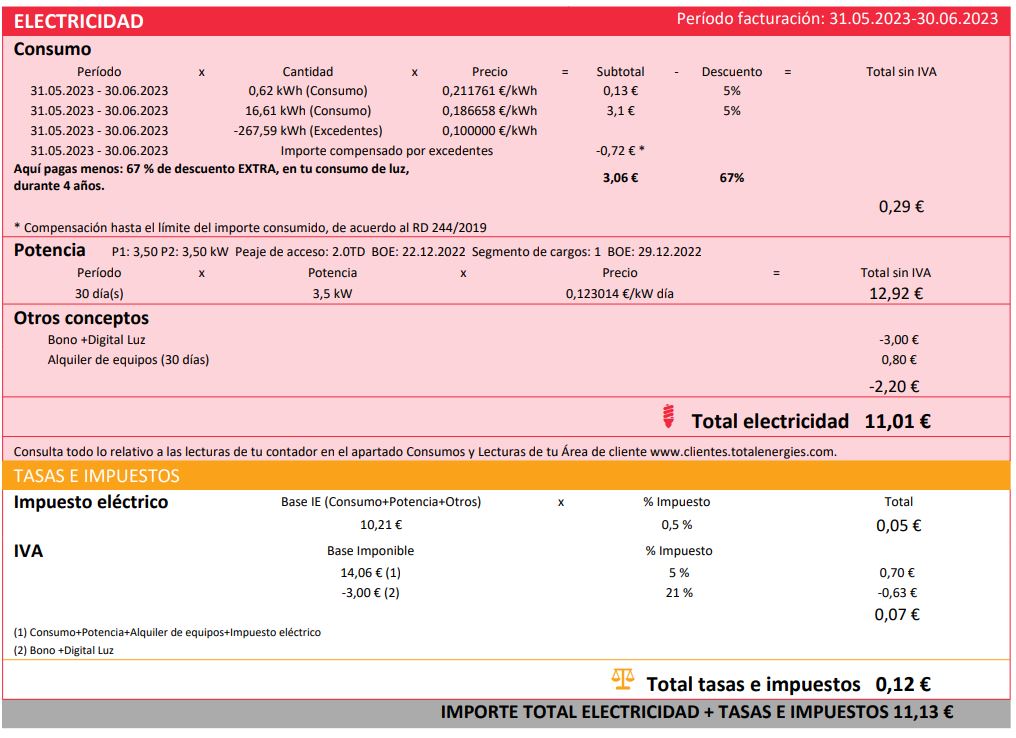The image size is (1016, 738).
Task: Click the IVA heading
Action: (29, 551)
